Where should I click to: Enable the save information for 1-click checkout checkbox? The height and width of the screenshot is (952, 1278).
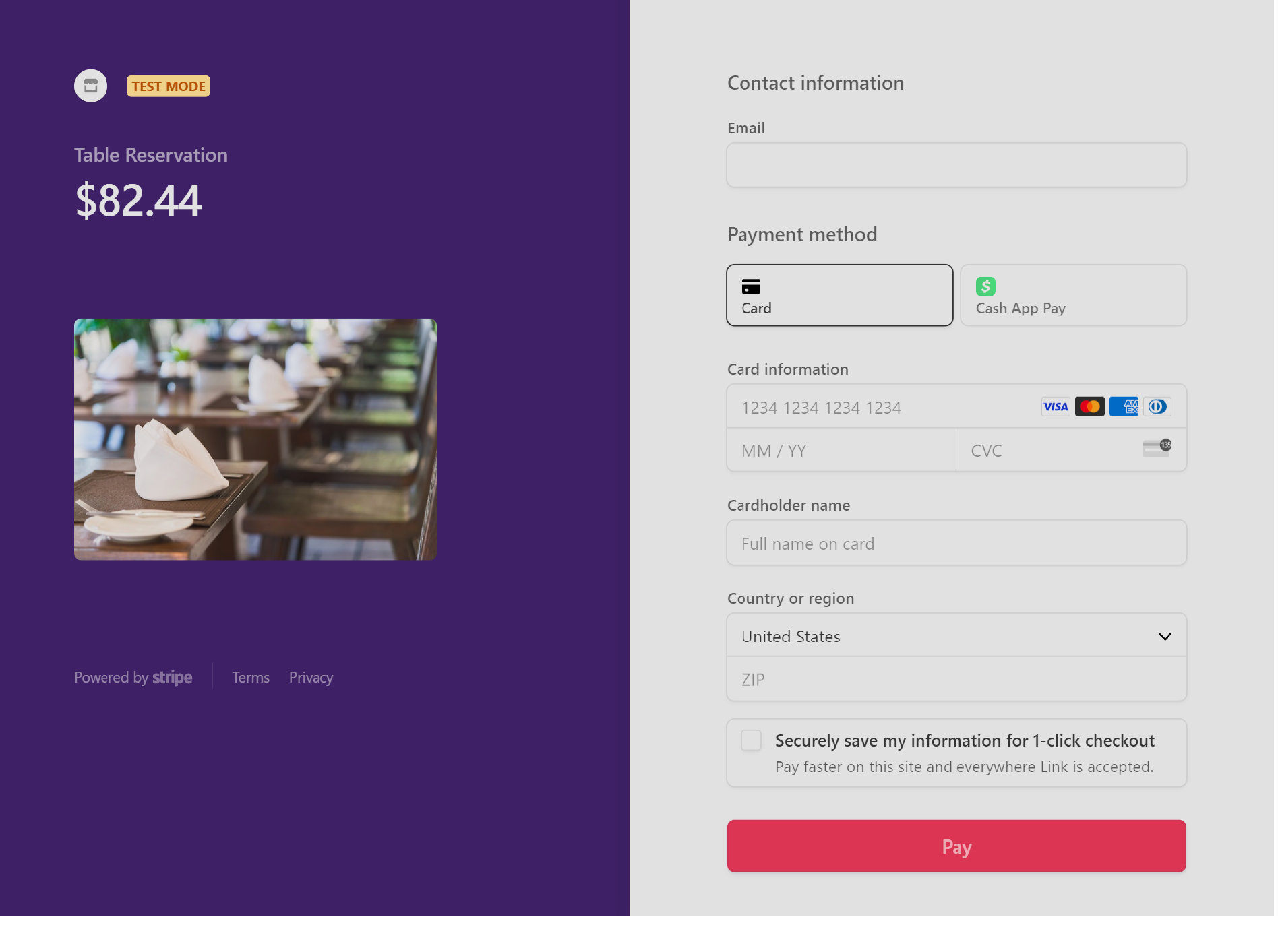tap(751, 740)
